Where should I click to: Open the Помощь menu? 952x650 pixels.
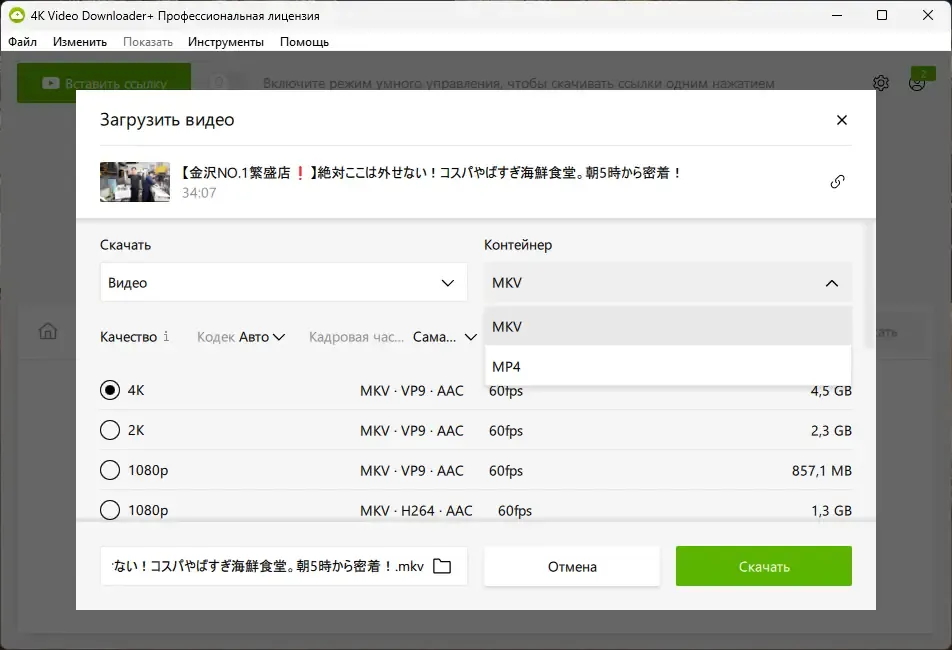(x=304, y=42)
